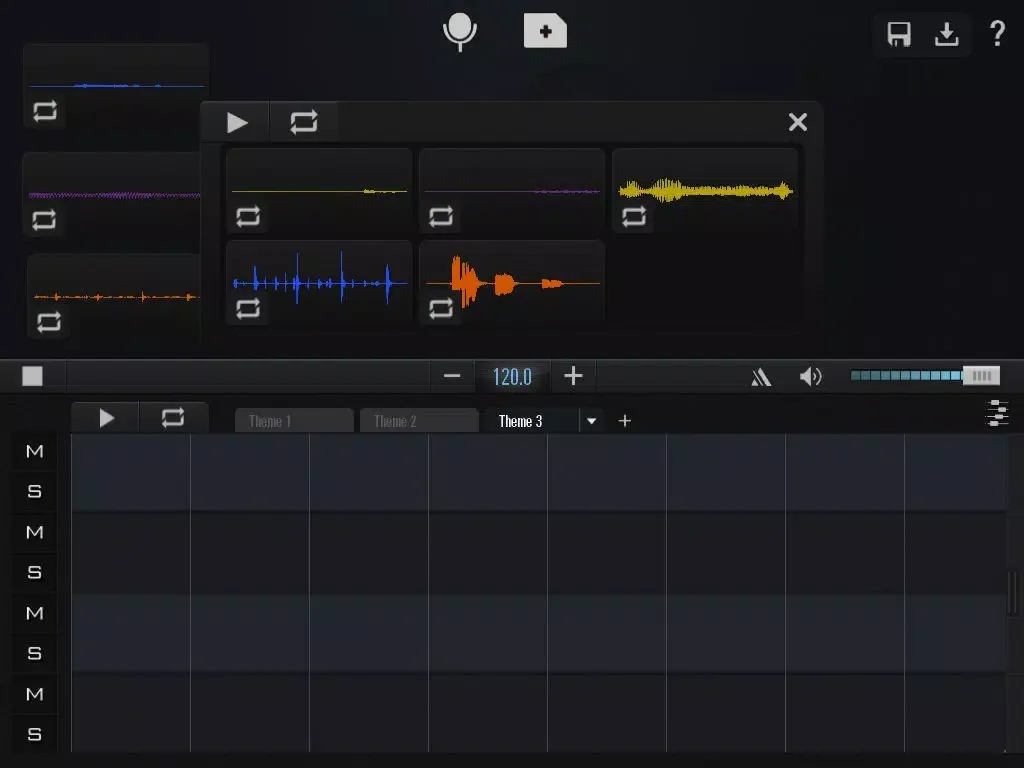Play the clip group in the popup panel
This screenshot has height=768, width=1024.
click(236, 122)
